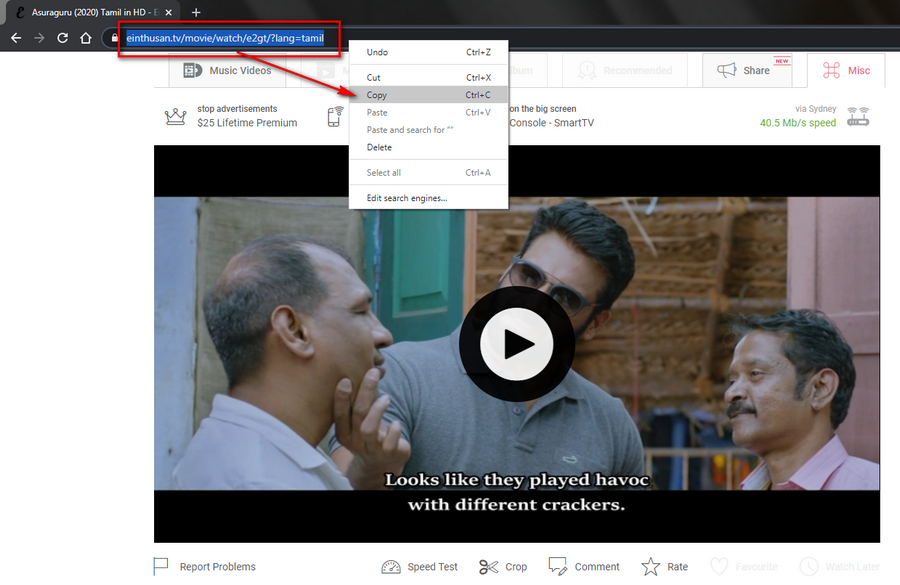Open a new tab with the plus button
900x585 pixels.
point(196,12)
